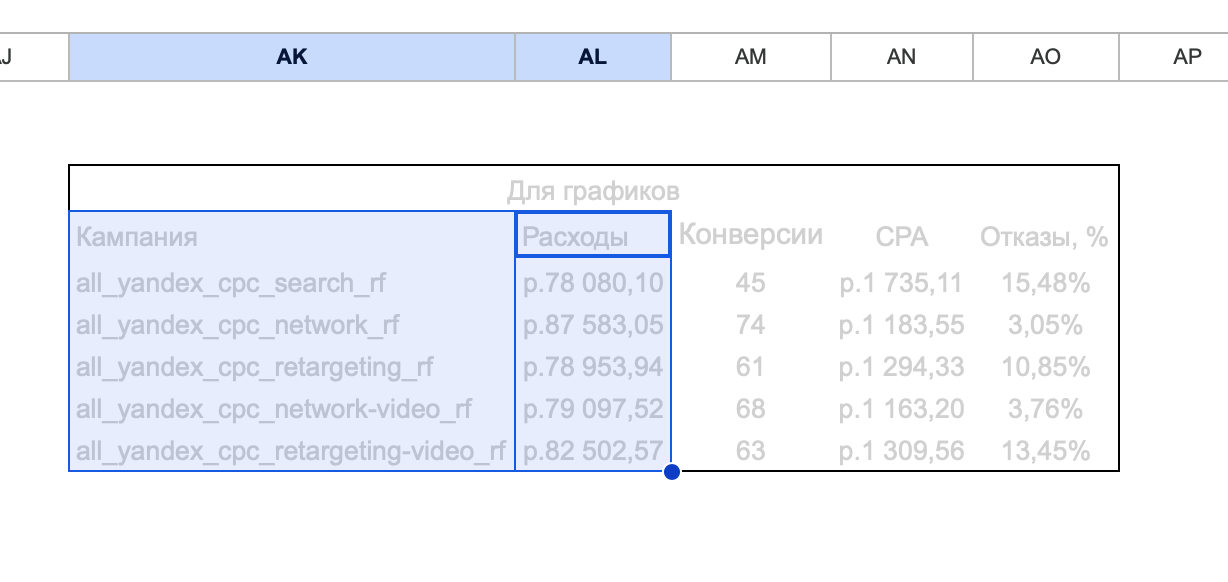Select column header AP
The height and width of the screenshot is (582, 1228).
(x=1188, y=57)
